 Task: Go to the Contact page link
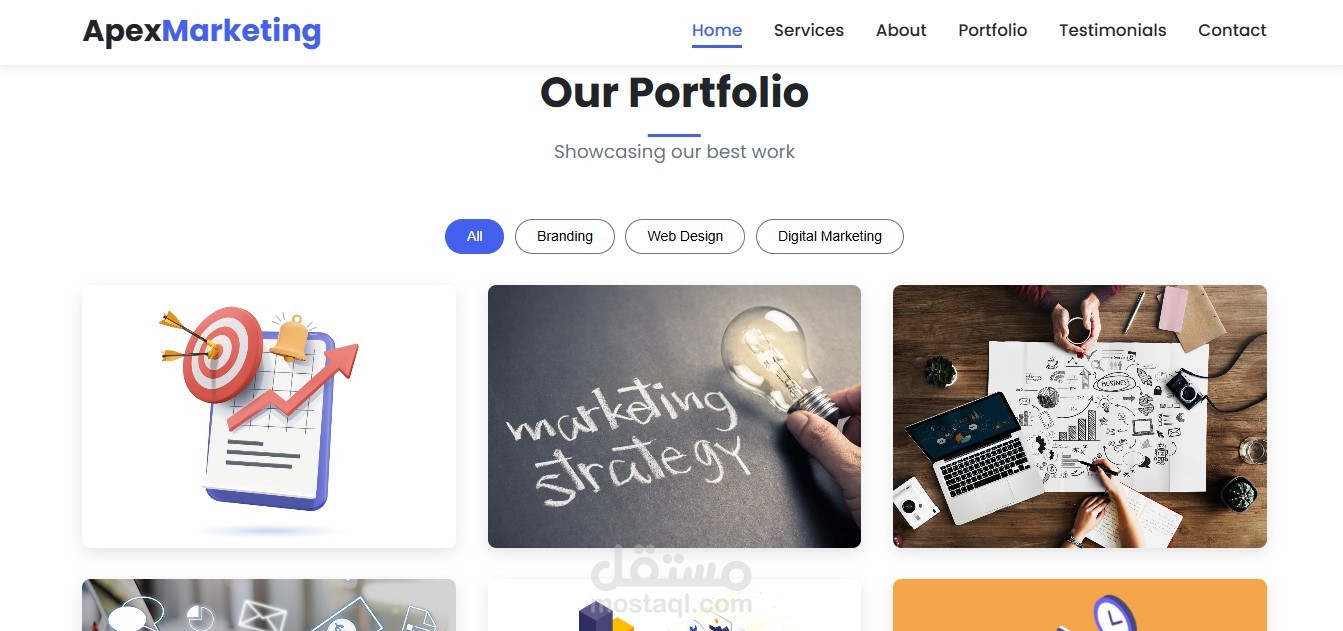pyautogui.click(x=1232, y=30)
